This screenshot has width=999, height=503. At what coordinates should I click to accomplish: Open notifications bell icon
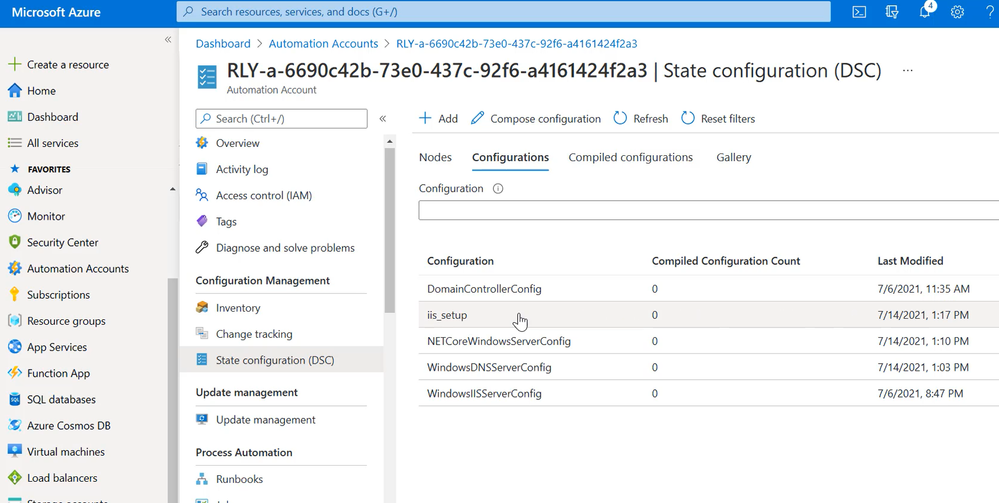[925, 11]
